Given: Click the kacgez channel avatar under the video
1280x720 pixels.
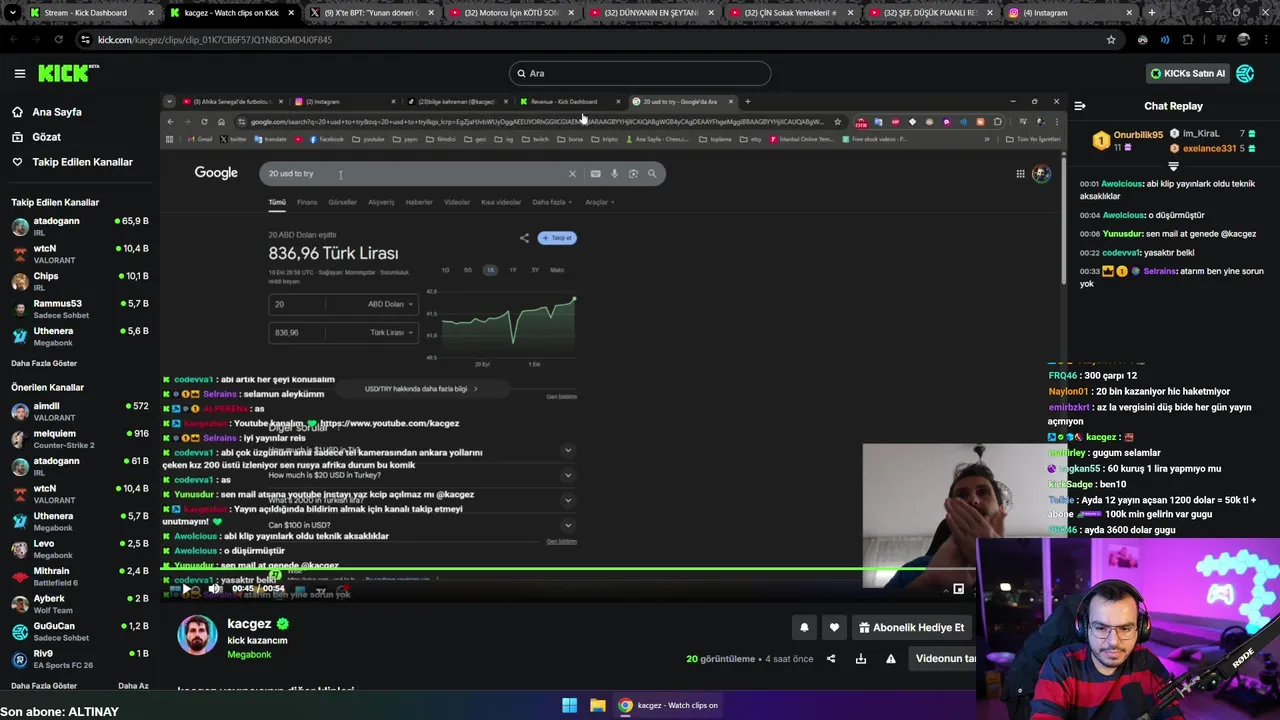Looking at the screenshot, I should 197,635.
